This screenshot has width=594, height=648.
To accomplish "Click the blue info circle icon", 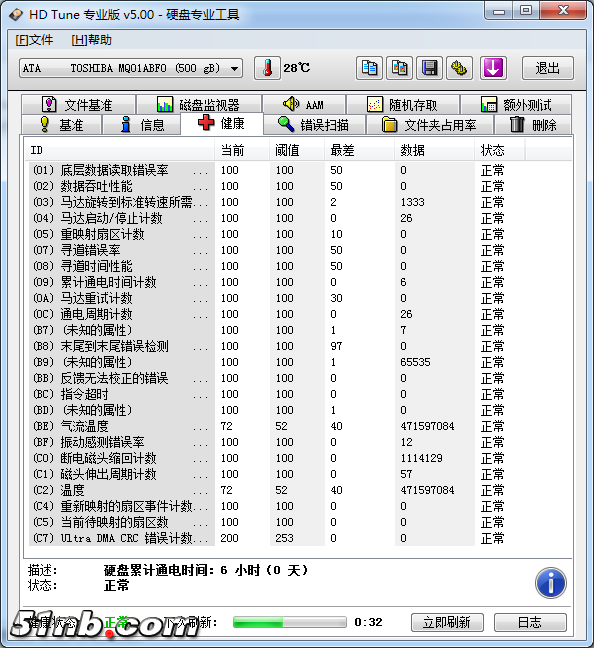I will (x=551, y=583).
